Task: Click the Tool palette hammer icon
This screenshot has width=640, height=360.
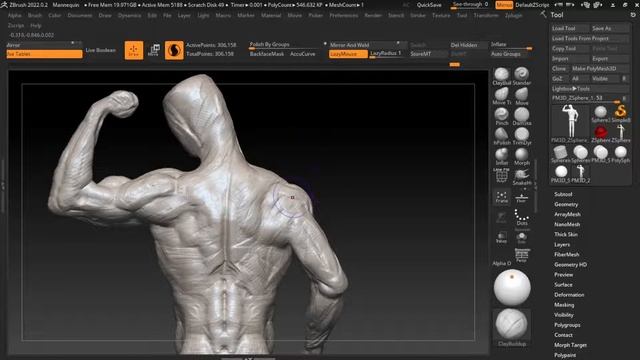Action: tap(543, 14)
